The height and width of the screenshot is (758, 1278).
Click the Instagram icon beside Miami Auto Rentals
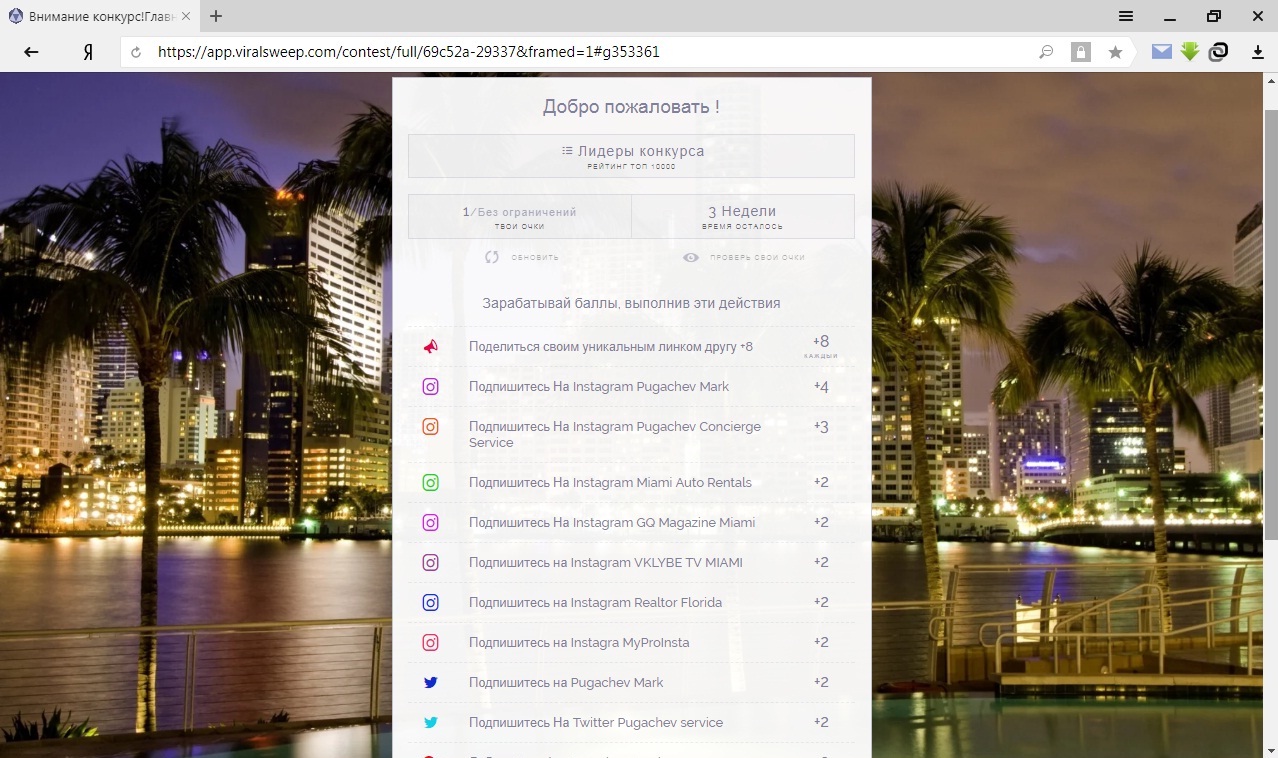click(430, 483)
